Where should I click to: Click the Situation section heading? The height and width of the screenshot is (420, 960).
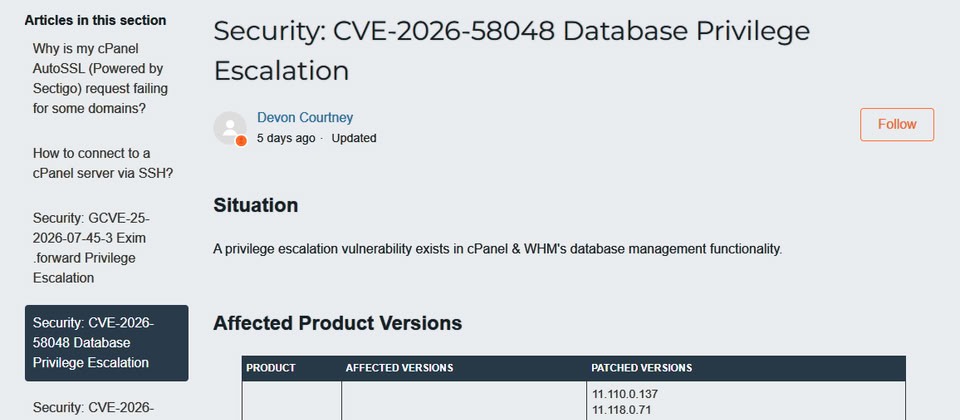point(255,205)
